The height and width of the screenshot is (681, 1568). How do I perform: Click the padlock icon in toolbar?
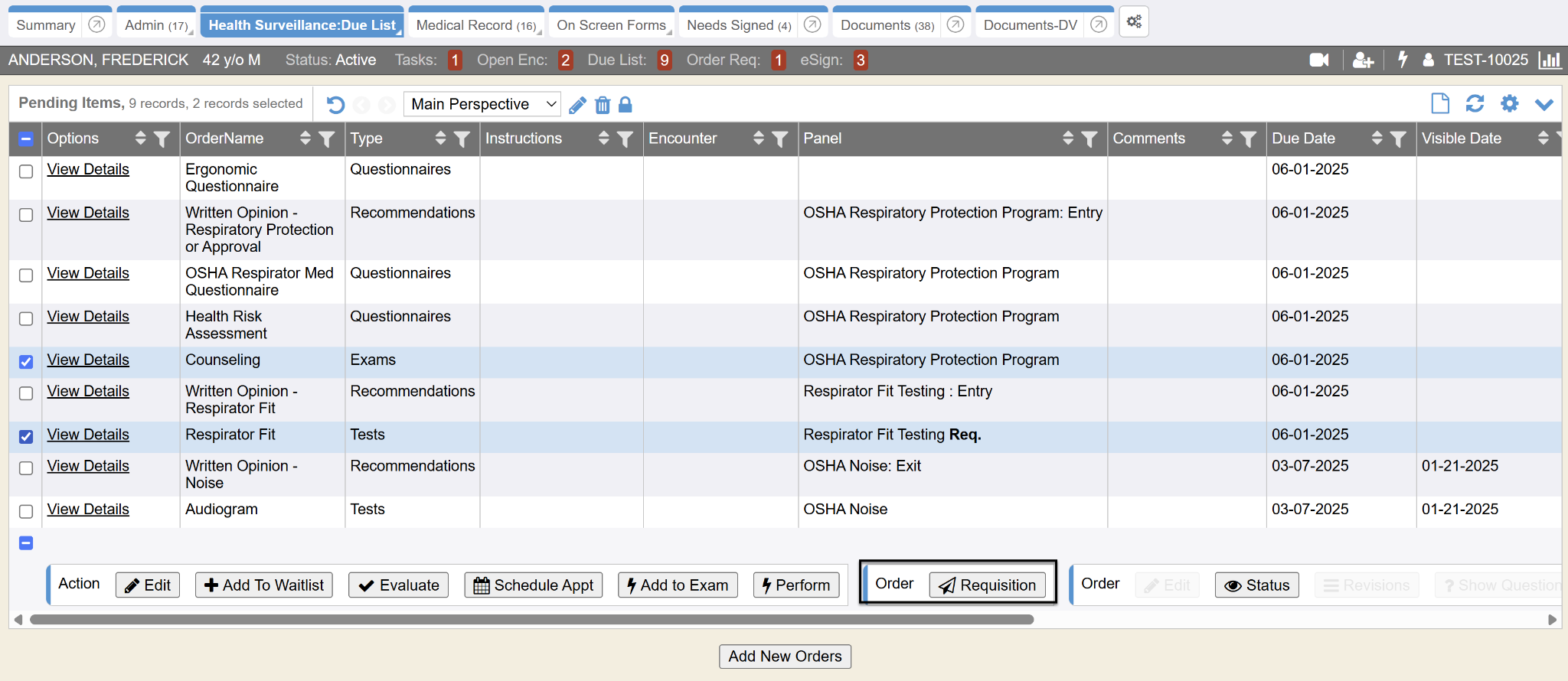[626, 105]
